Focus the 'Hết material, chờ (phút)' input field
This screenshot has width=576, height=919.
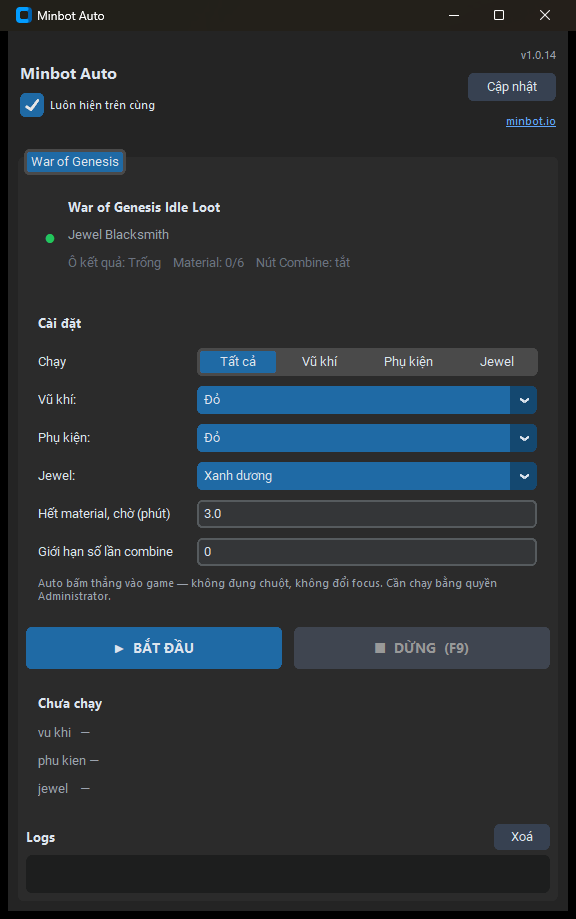click(367, 514)
